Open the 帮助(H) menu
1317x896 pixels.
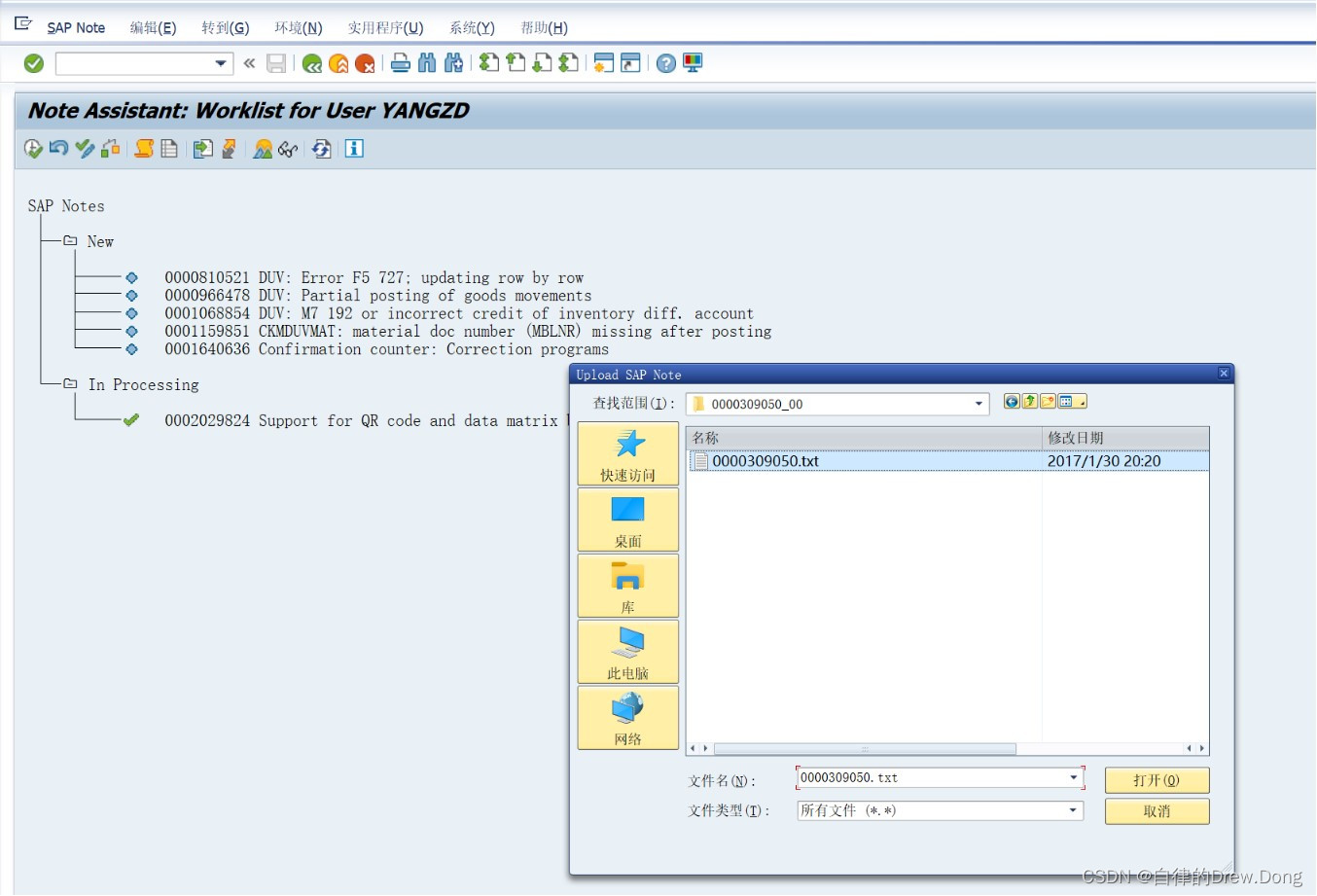pyautogui.click(x=545, y=27)
